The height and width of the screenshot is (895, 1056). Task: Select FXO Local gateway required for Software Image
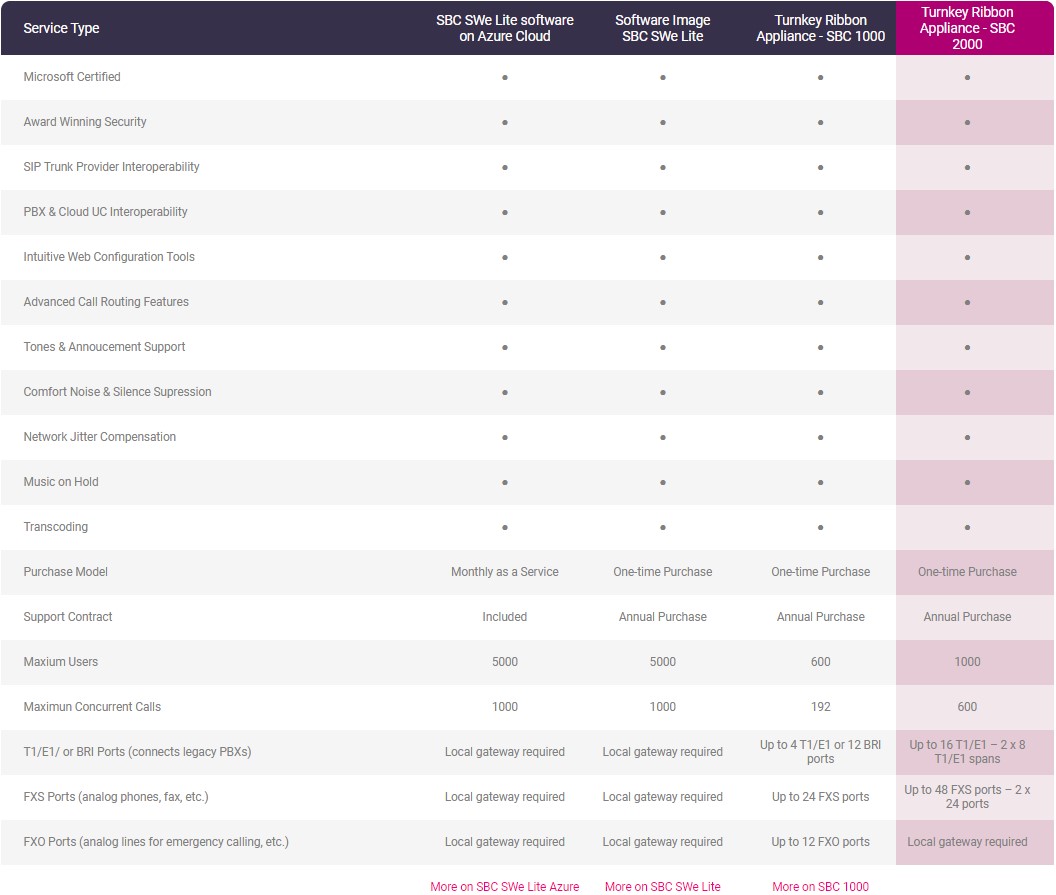[663, 842]
